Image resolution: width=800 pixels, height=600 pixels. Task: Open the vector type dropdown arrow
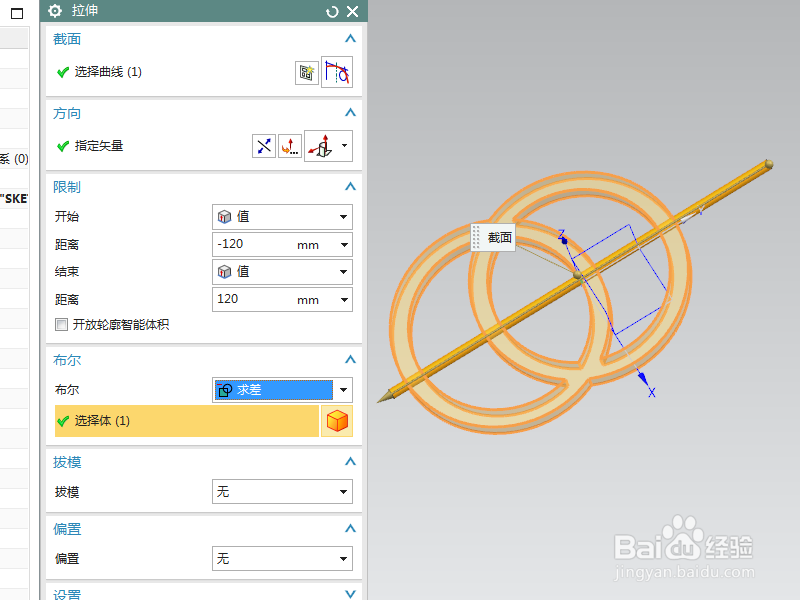point(345,146)
